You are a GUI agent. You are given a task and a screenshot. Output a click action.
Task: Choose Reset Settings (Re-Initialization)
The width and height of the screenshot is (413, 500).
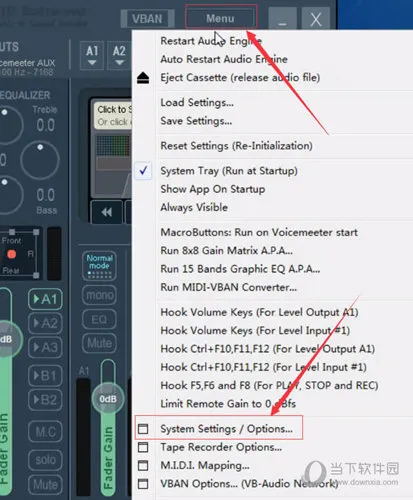coord(236,146)
